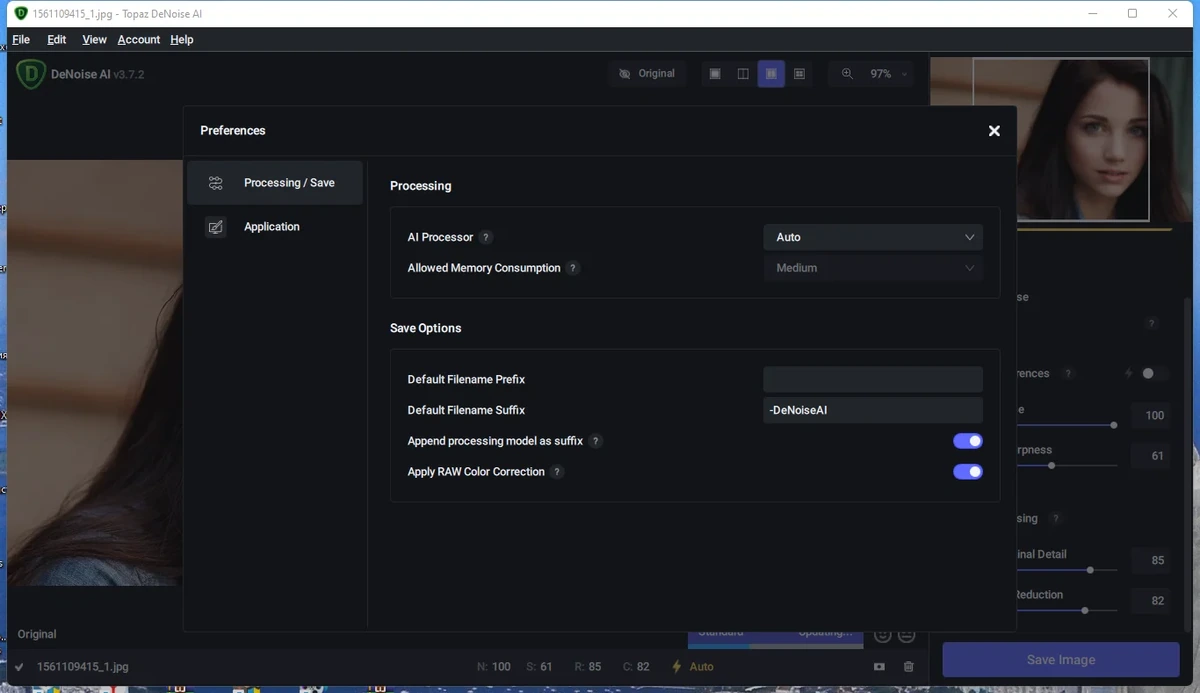Disable Apply RAW Color Correction switch
Viewport: 1200px width, 693px height.
click(x=967, y=472)
